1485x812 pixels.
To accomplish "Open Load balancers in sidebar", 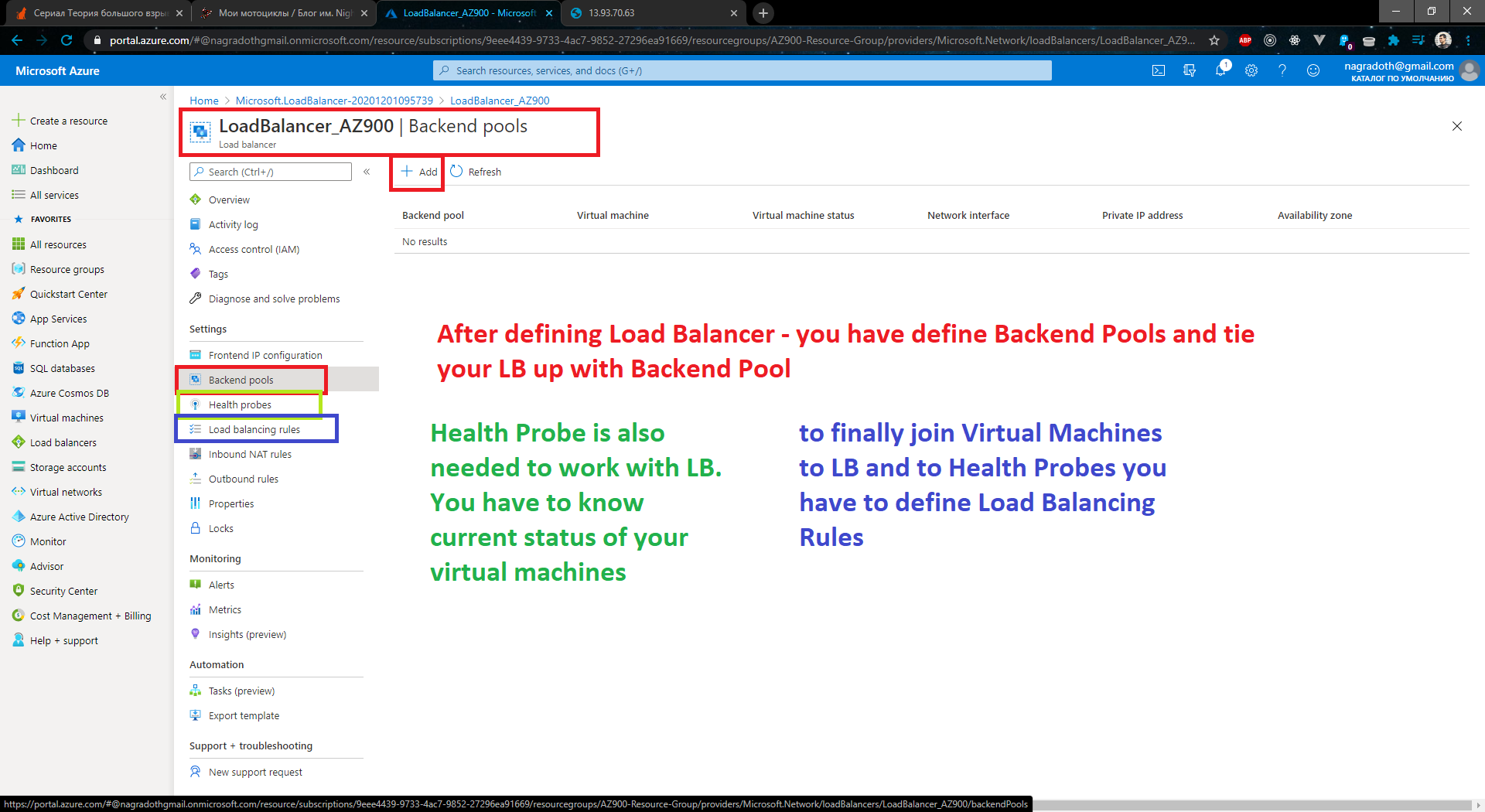I will pos(54,442).
